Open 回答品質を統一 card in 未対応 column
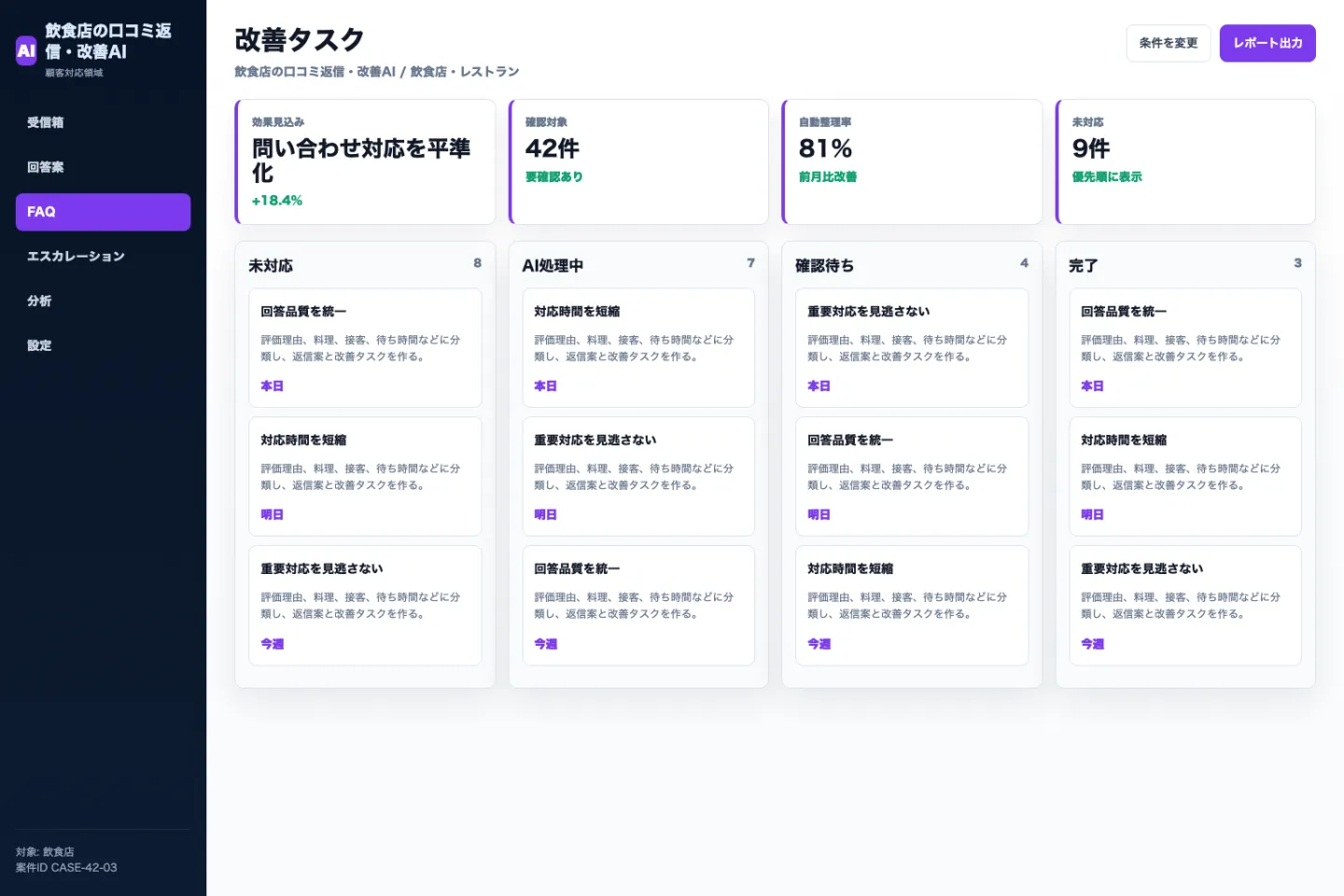 365,347
